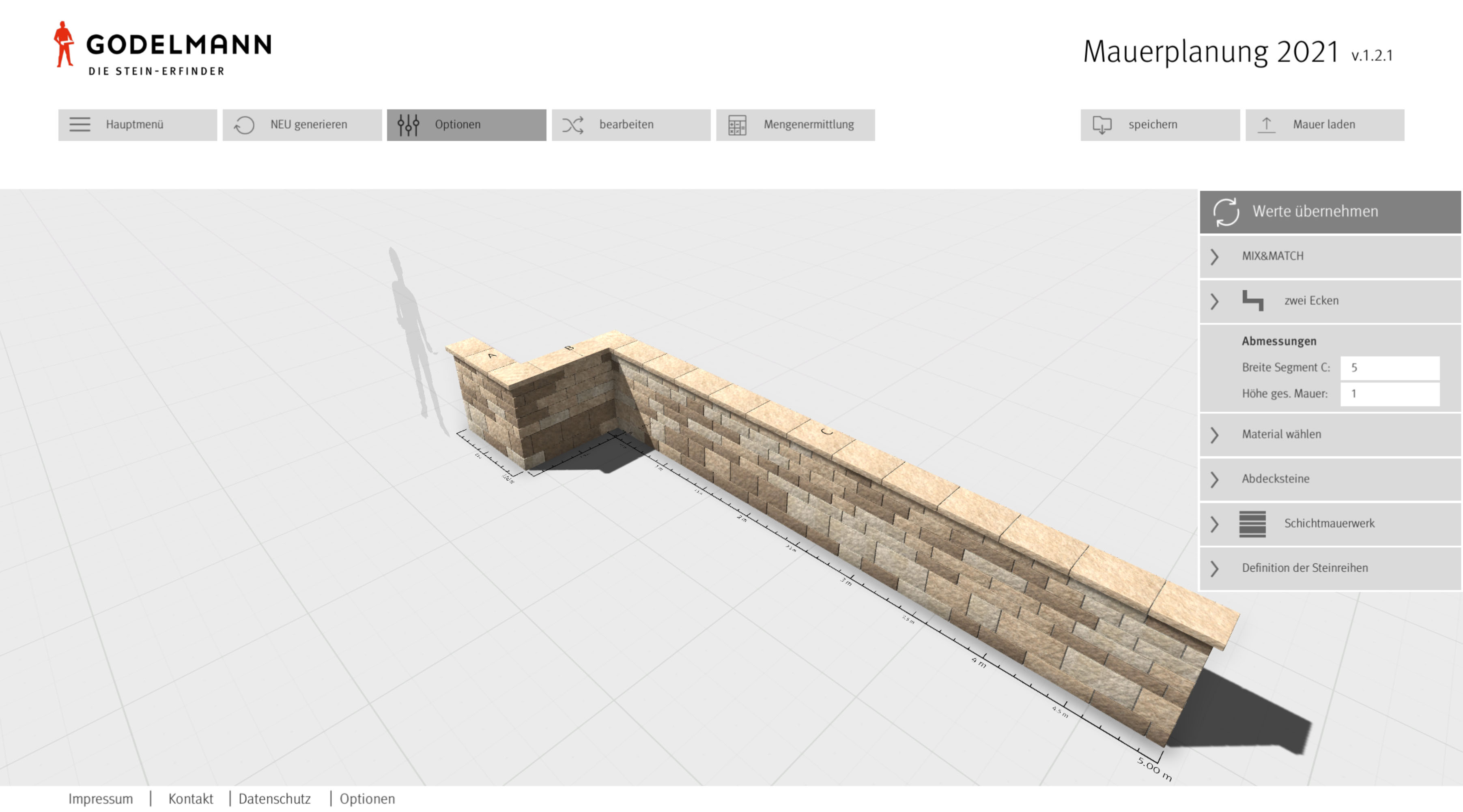The height and width of the screenshot is (812, 1463).
Task: Click the zwei Ecken wall-shape icon
Action: [1252, 301]
